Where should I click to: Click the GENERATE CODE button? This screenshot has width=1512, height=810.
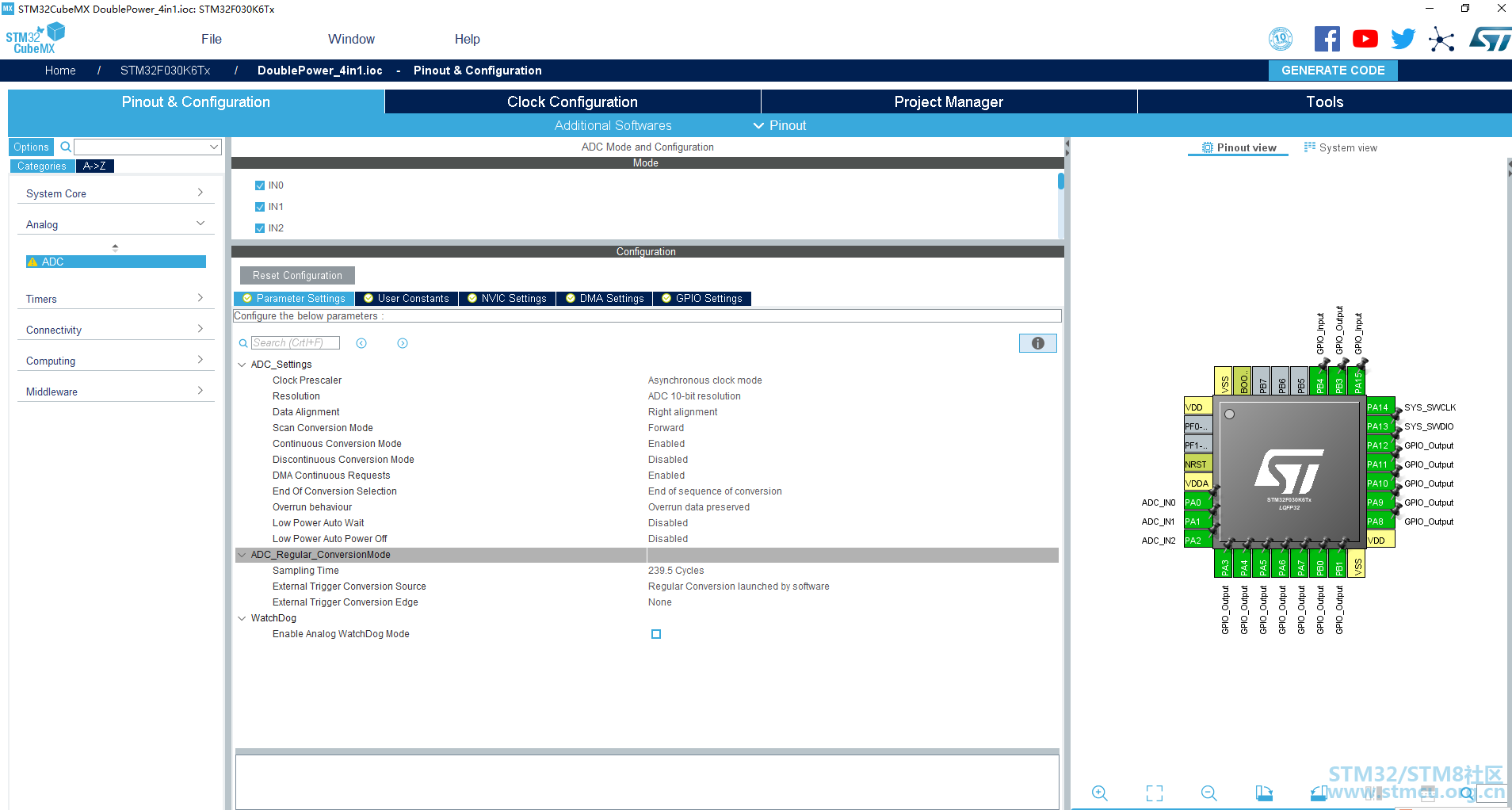[1333, 71]
